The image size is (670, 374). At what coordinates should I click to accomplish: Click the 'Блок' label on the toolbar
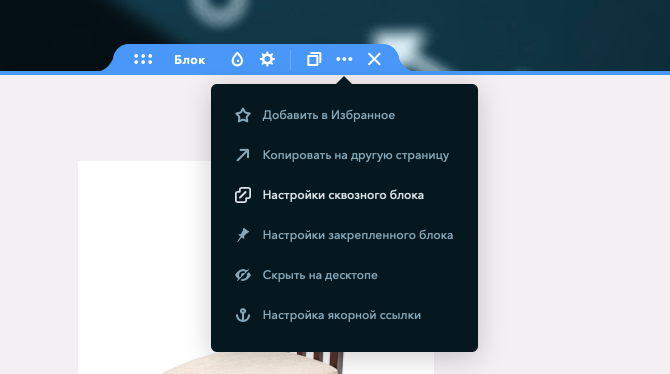(190, 60)
